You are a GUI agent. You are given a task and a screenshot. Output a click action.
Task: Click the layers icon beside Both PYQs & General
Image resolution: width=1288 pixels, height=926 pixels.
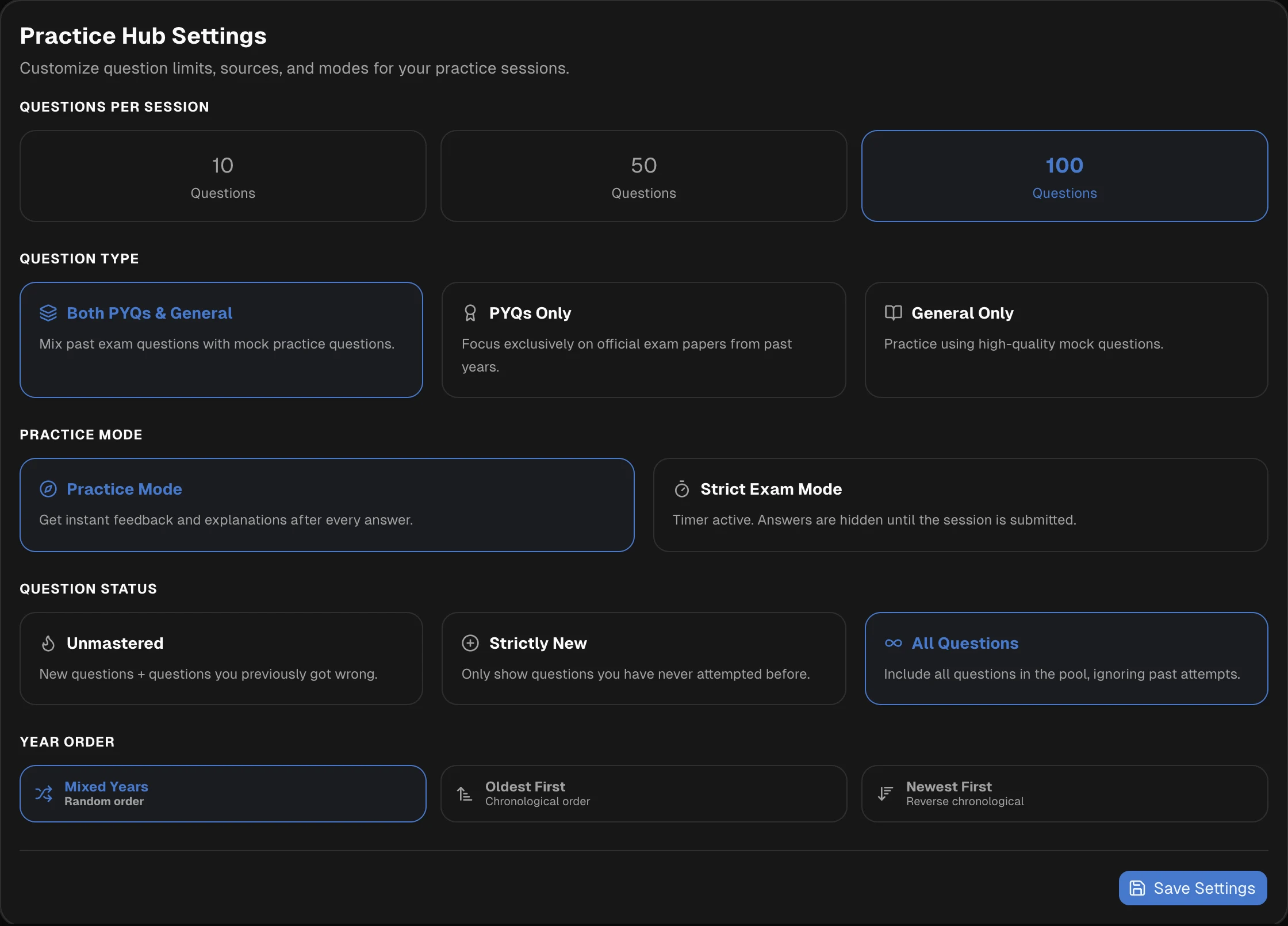[48, 313]
